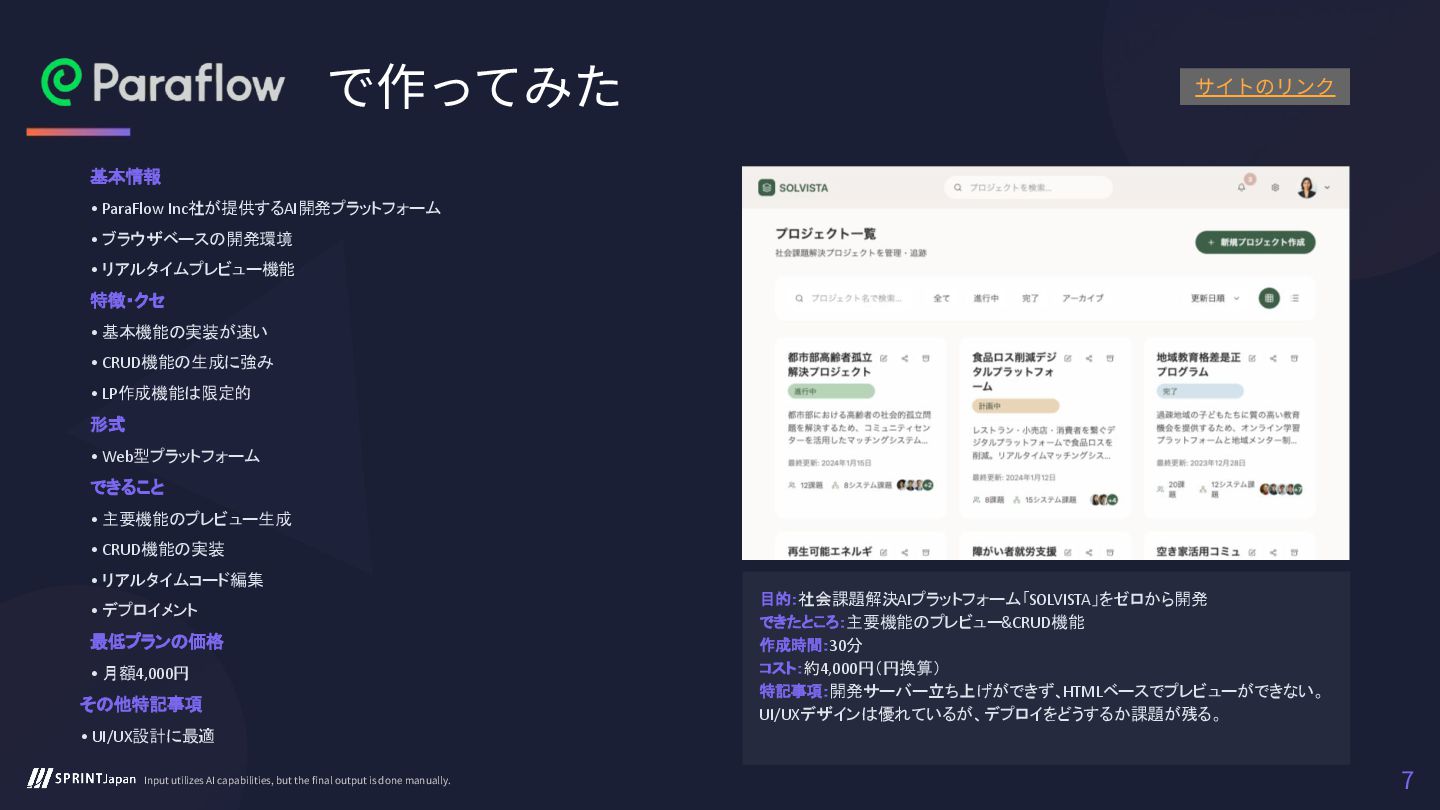
Task: Edit the 食品ロス削減デジタルプラットフォーム card
Action: 1068,358
